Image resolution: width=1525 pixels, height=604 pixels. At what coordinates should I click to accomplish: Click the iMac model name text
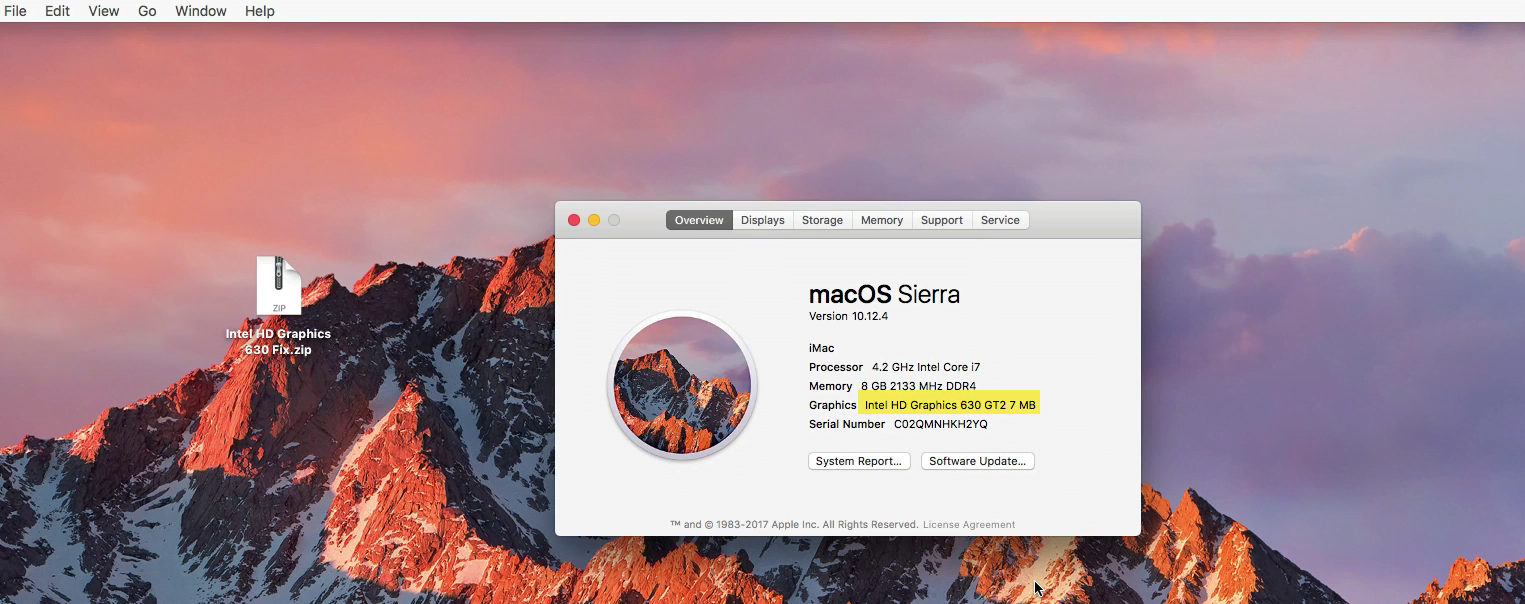point(821,348)
